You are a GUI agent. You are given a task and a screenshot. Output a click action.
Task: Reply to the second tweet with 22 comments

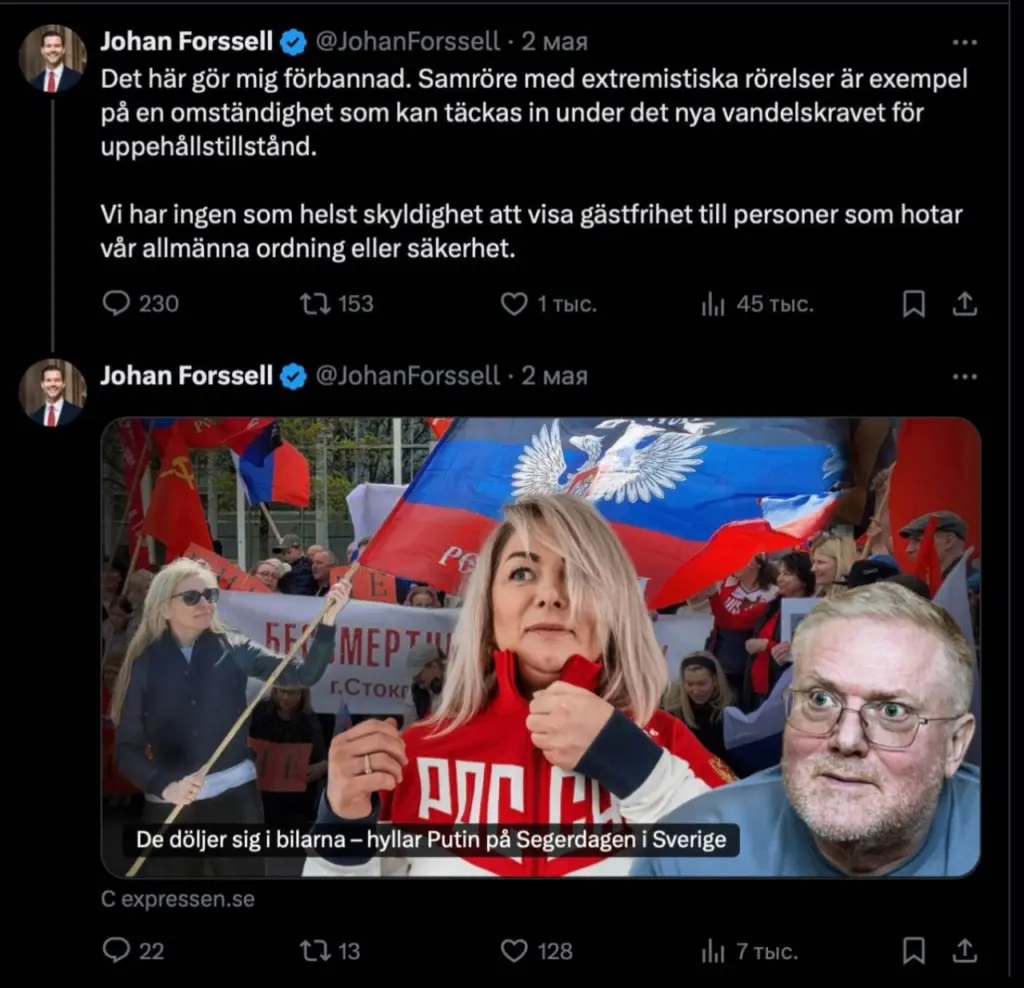[x=133, y=951]
